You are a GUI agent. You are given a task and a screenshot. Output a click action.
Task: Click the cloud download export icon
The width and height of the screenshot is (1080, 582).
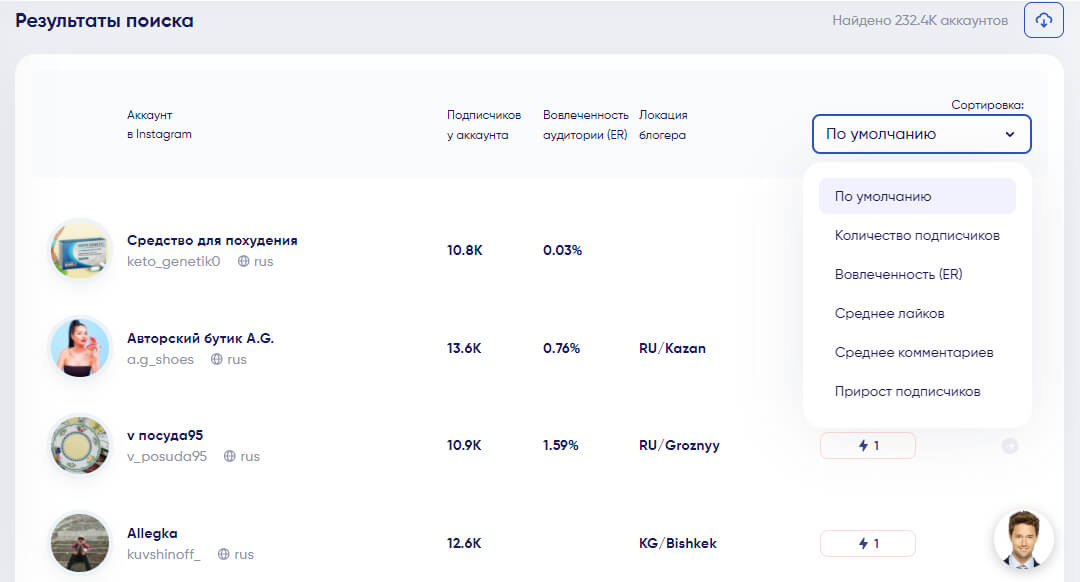pyautogui.click(x=1043, y=20)
